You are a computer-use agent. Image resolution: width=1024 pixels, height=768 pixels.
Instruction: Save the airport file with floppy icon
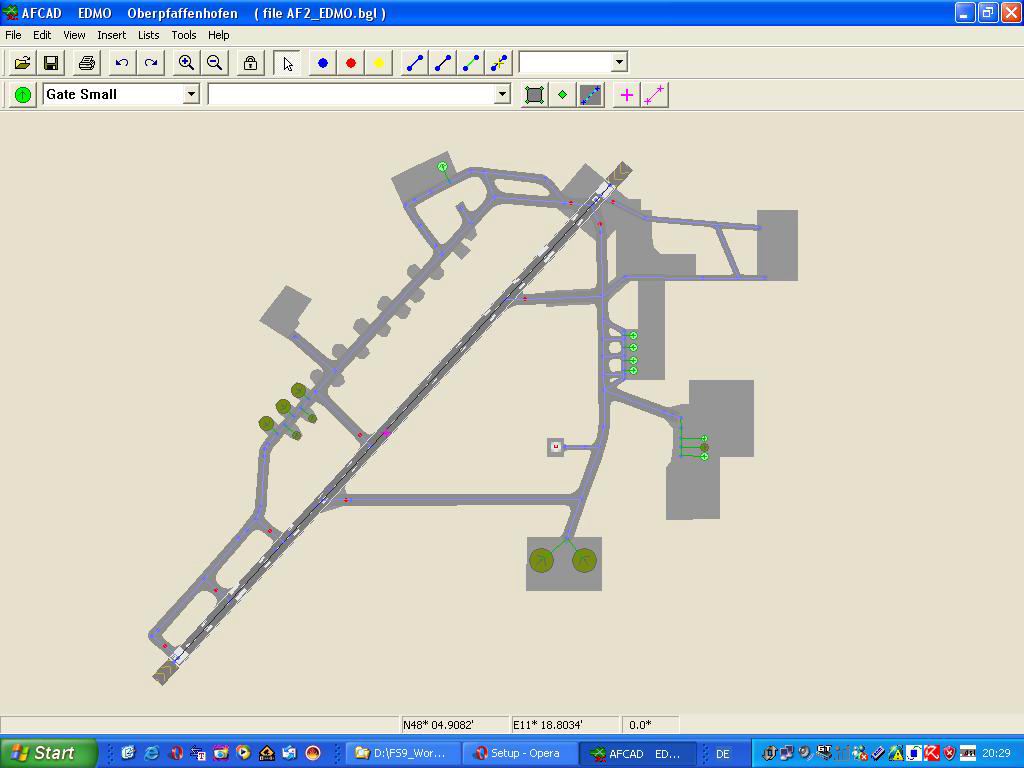pos(50,63)
